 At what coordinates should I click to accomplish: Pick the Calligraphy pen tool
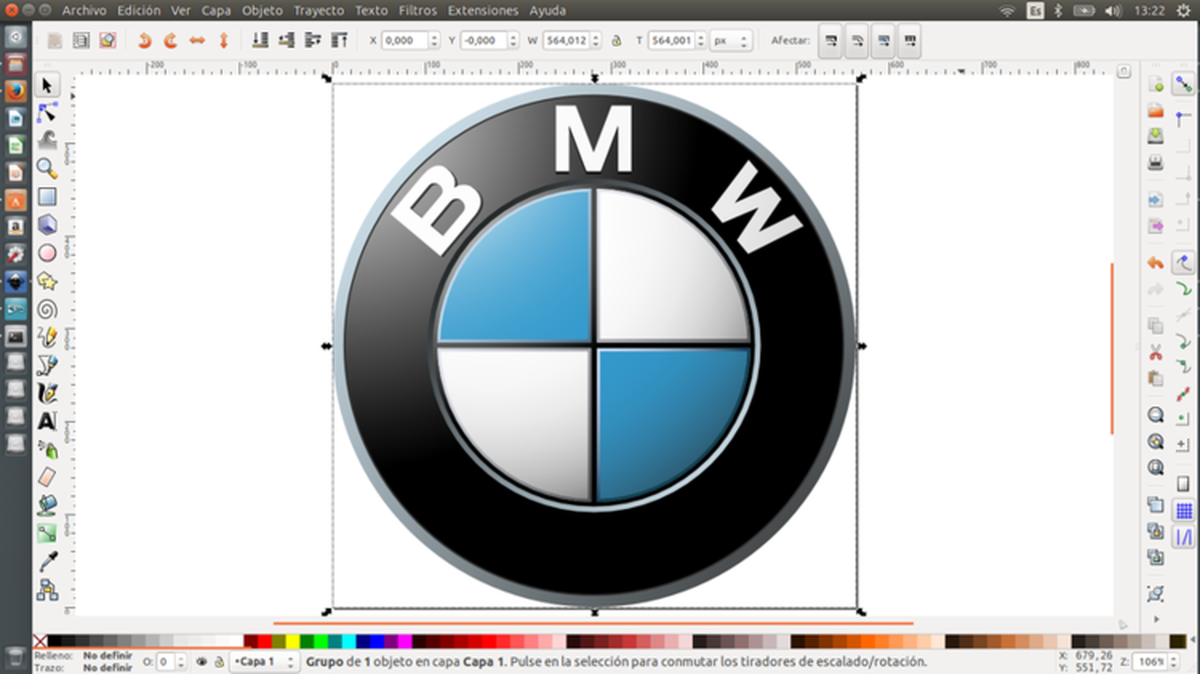[x=47, y=393]
